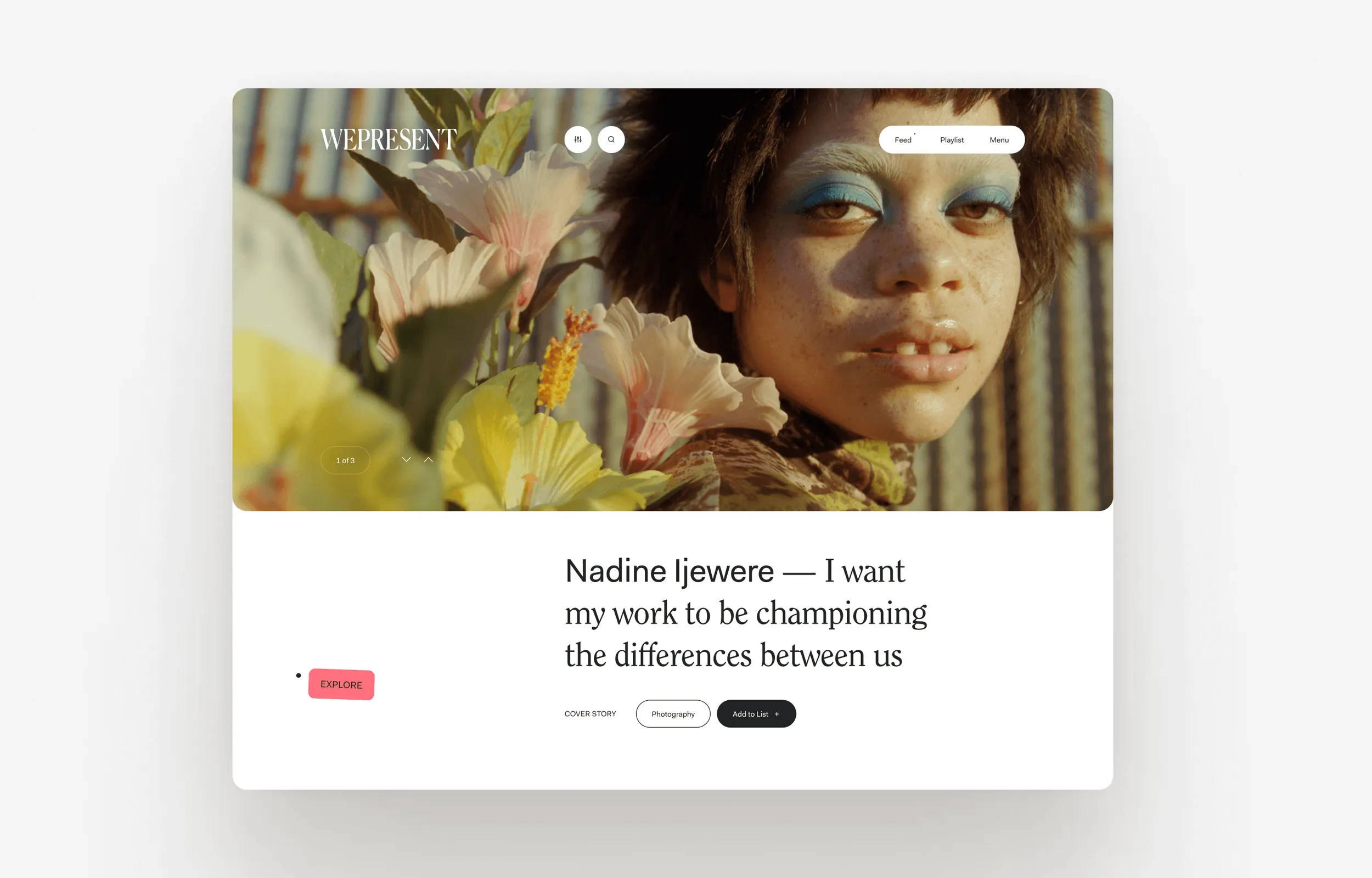1372x878 pixels.
Task: Click the COVER STORY label
Action: pos(590,714)
